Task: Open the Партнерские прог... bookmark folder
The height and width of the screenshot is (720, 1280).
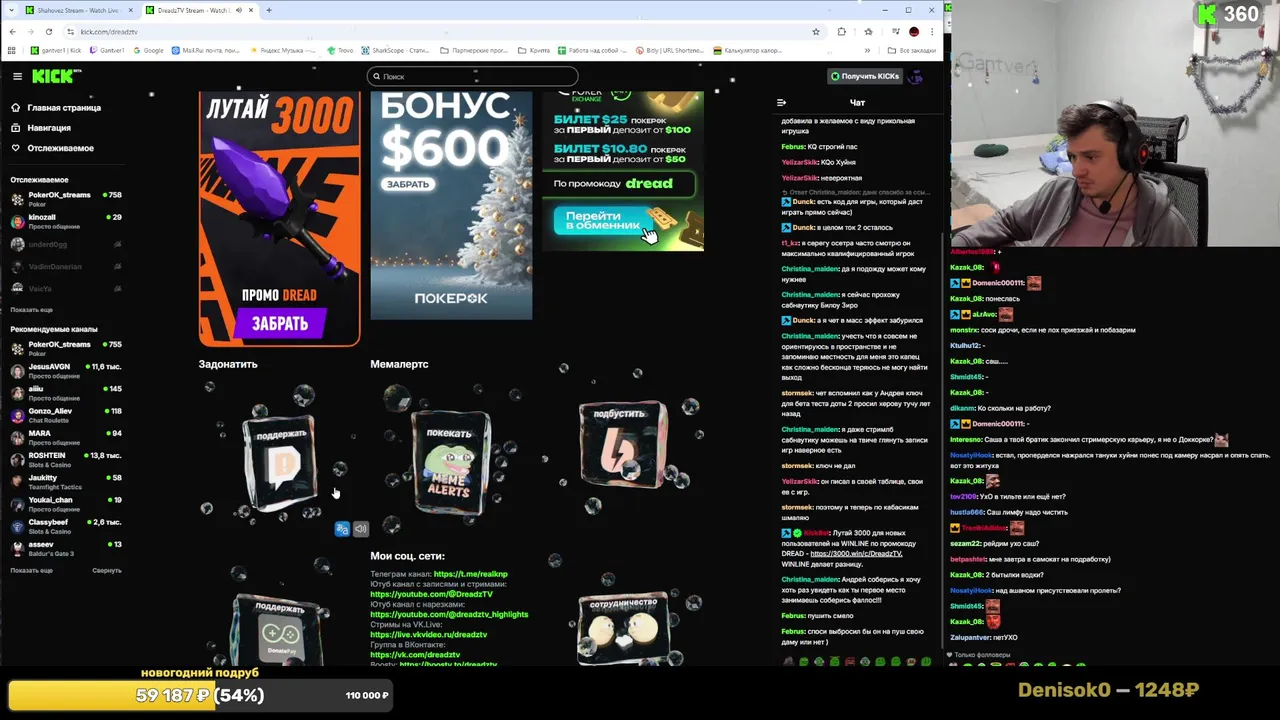Action: tap(474, 50)
